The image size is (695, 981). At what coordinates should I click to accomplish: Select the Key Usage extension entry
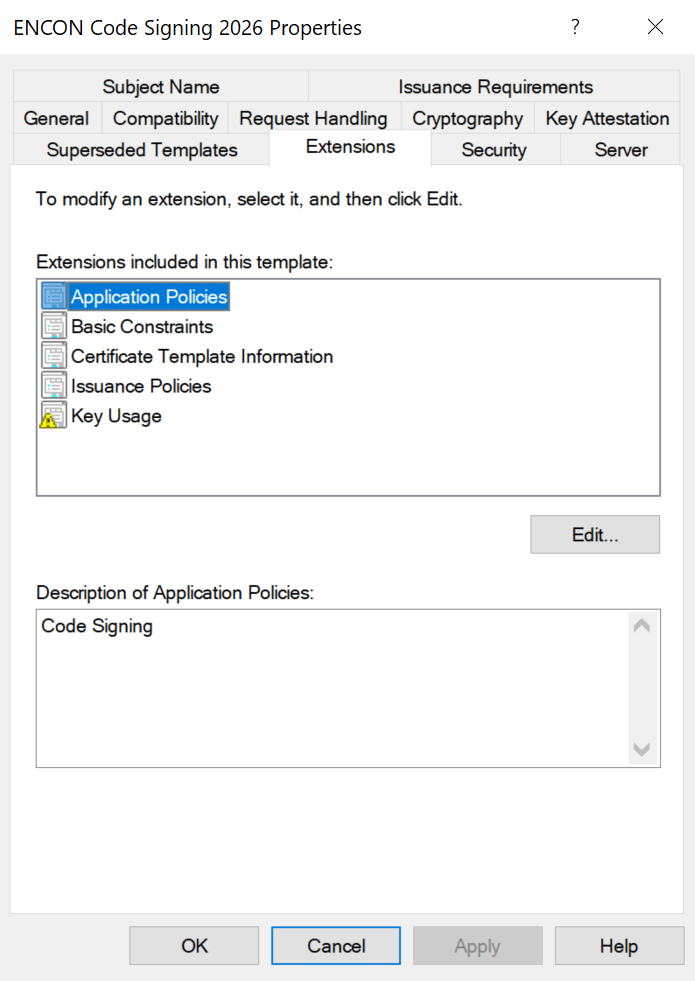[116, 416]
